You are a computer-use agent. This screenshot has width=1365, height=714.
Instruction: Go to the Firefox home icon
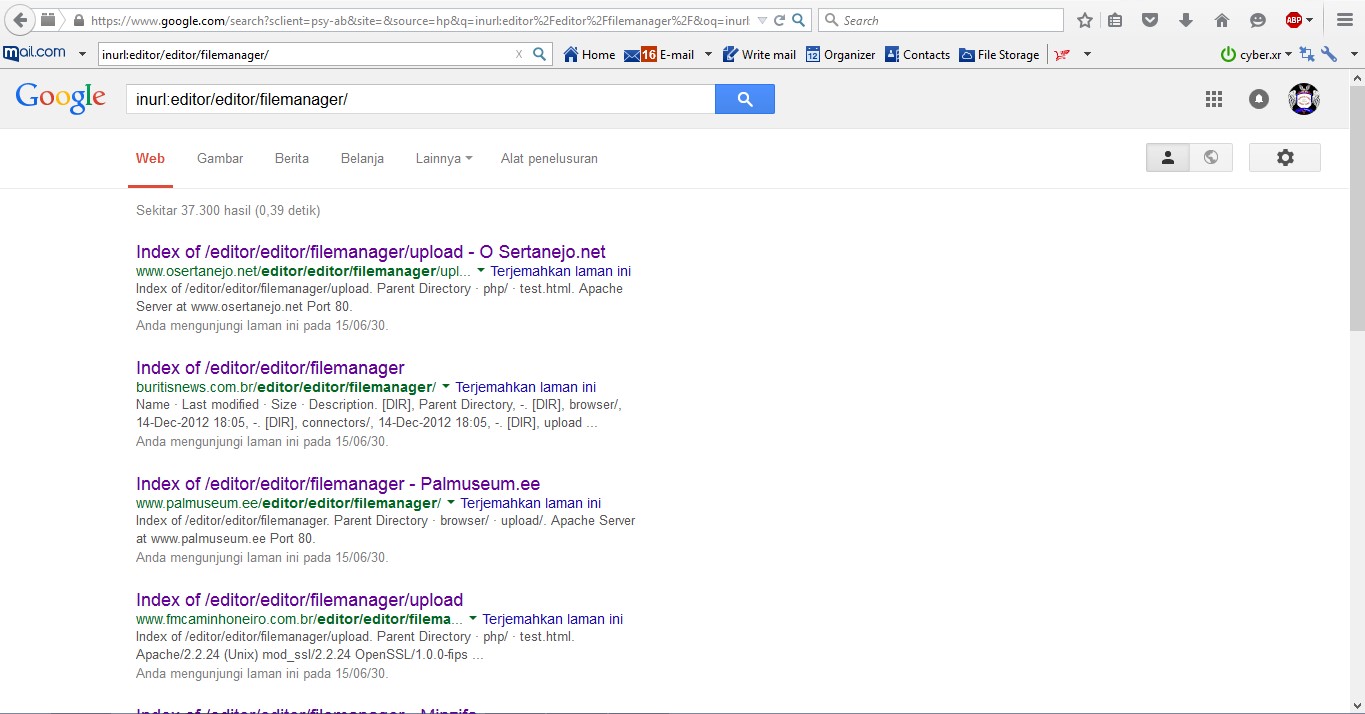tap(1221, 20)
